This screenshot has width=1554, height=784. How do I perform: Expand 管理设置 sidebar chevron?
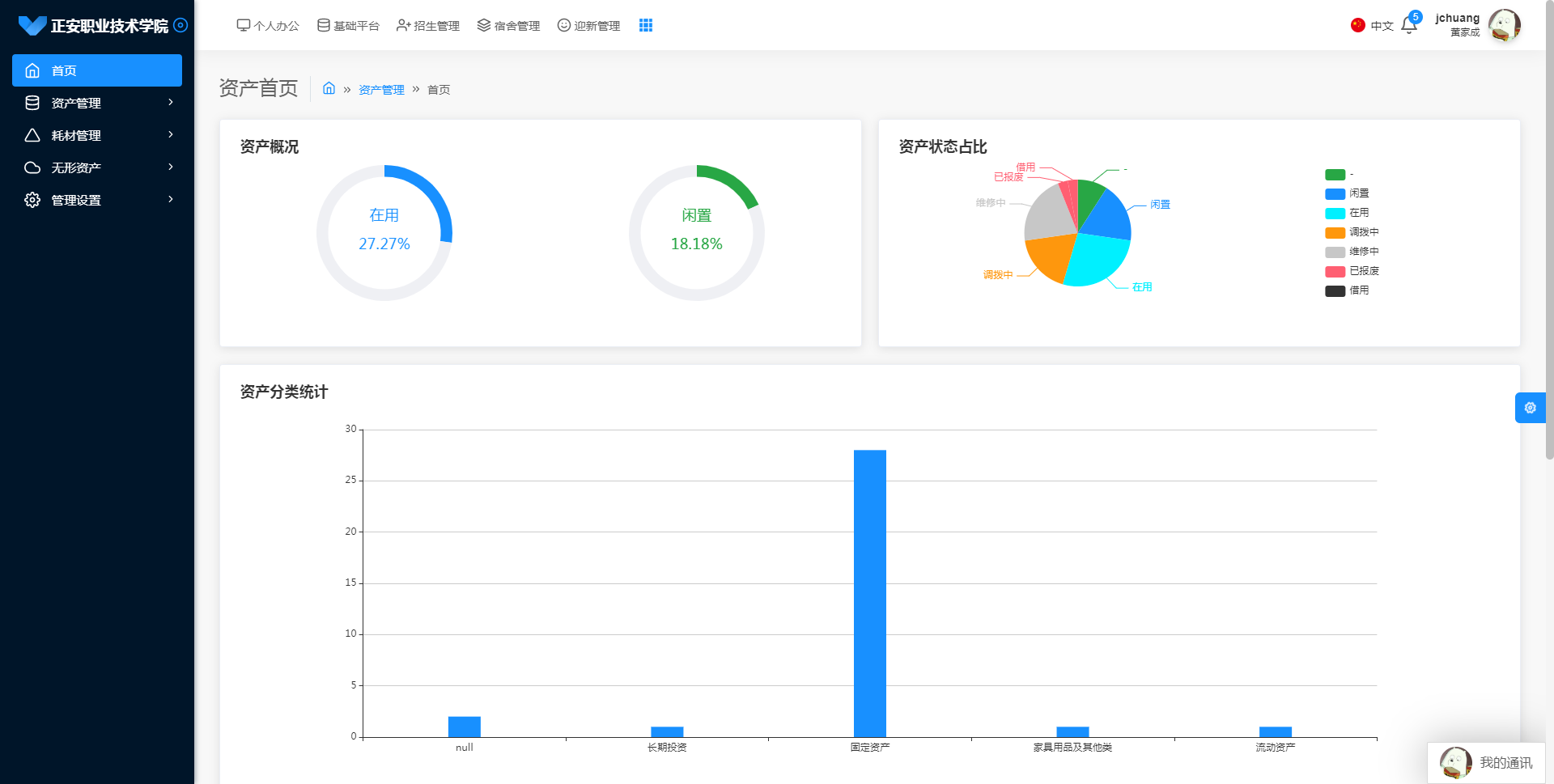pyautogui.click(x=171, y=199)
